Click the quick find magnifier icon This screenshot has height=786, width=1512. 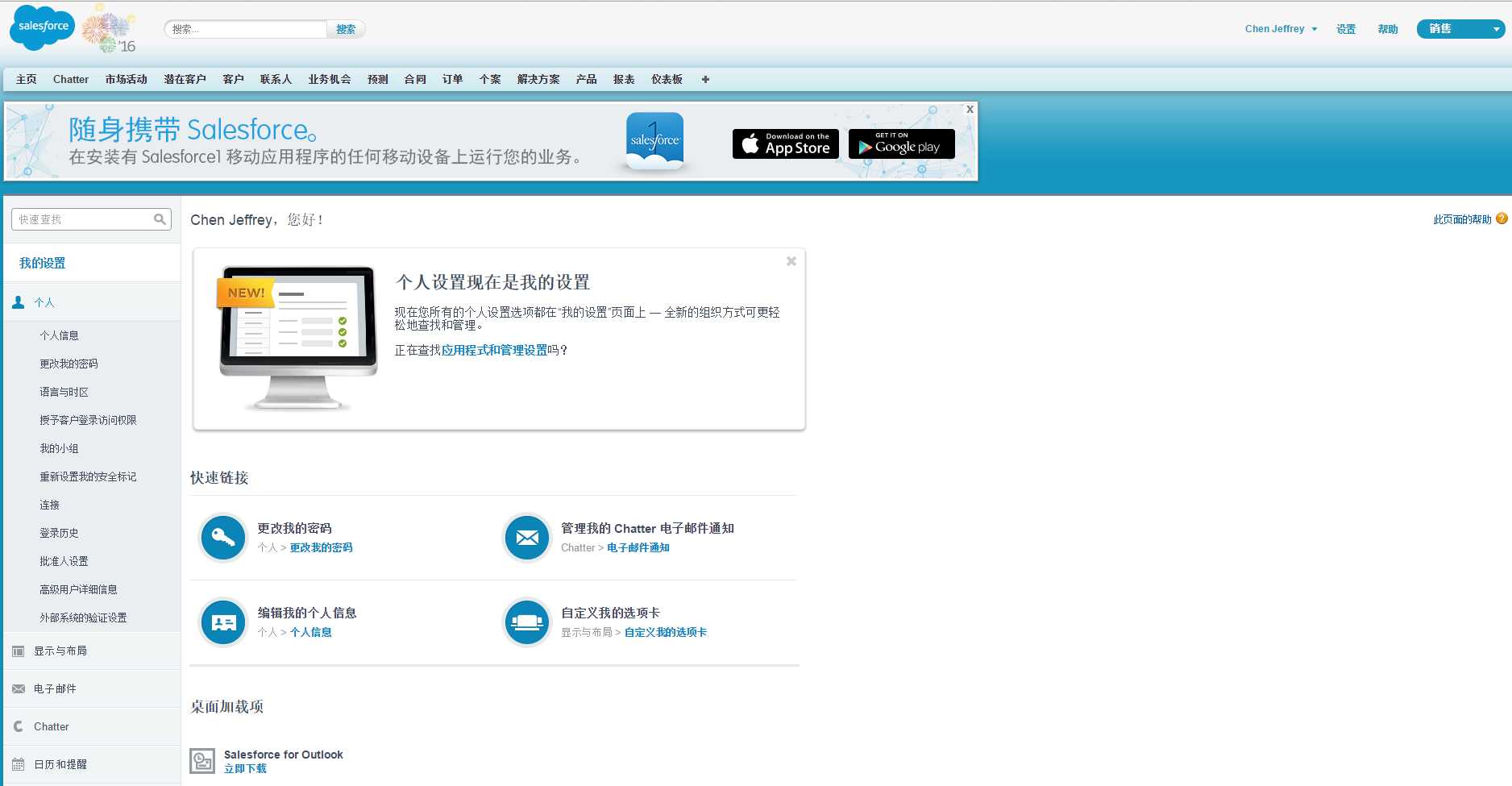tap(160, 219)
